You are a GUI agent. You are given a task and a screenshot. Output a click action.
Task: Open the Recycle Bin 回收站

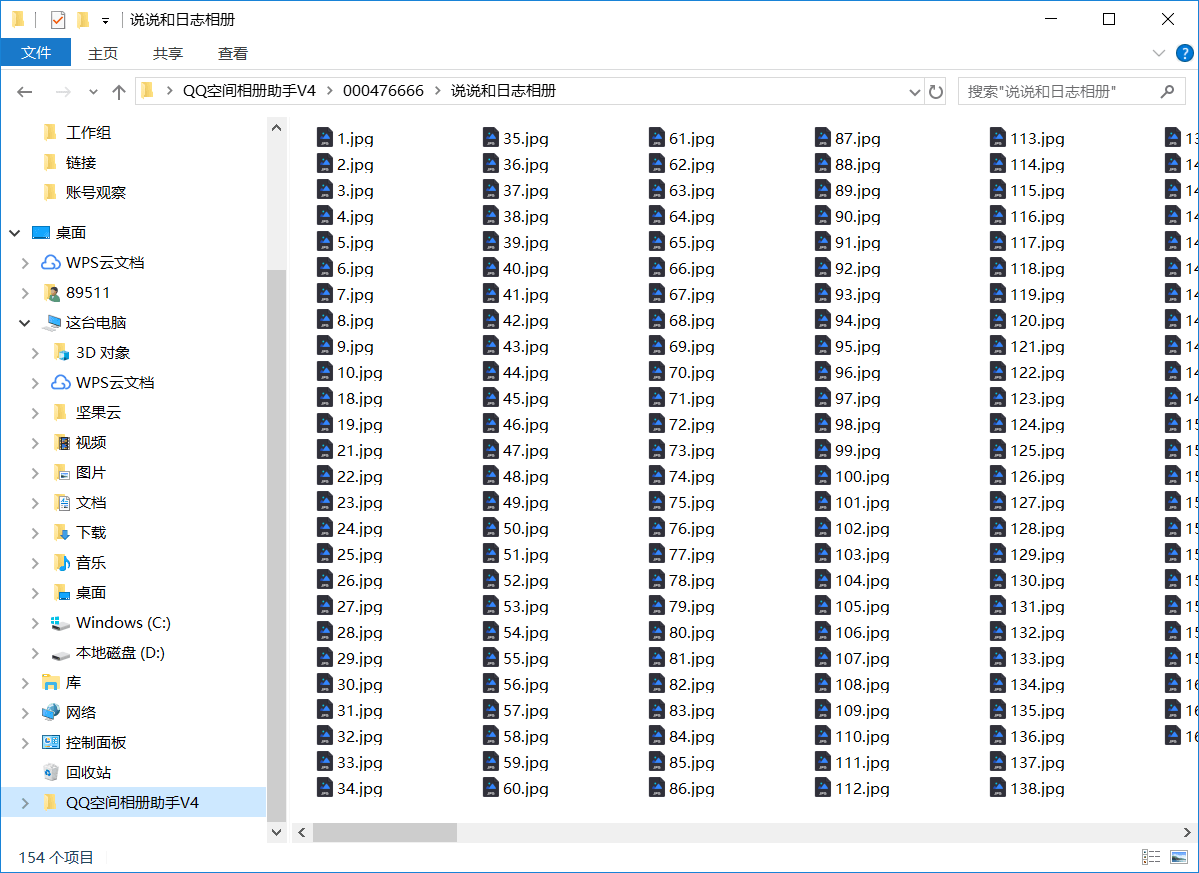point(88,772)
